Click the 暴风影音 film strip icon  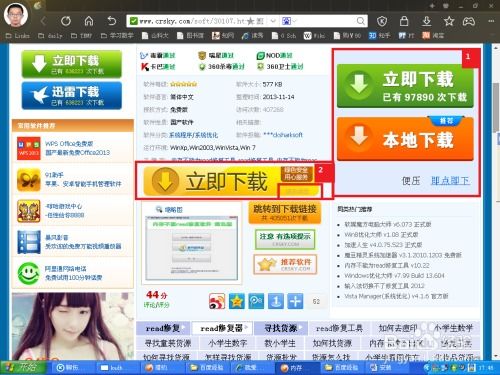point(29,242)
